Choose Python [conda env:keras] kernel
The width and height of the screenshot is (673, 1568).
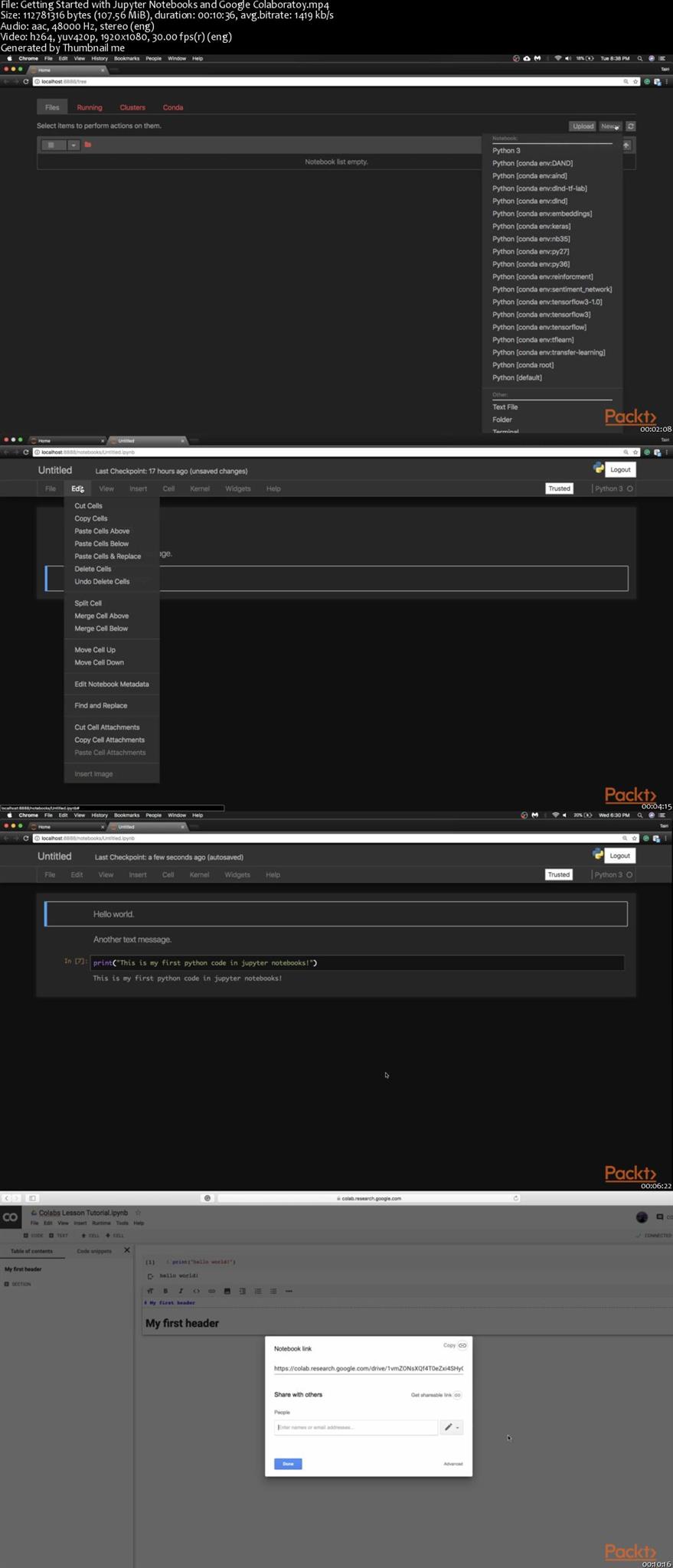click(x=531, y=227)
